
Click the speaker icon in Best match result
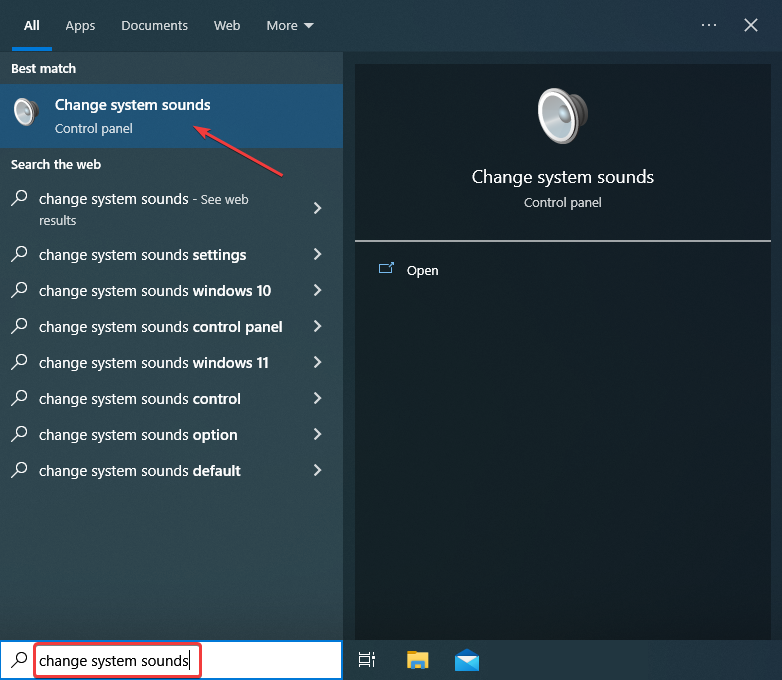click(x=26, y=112)
